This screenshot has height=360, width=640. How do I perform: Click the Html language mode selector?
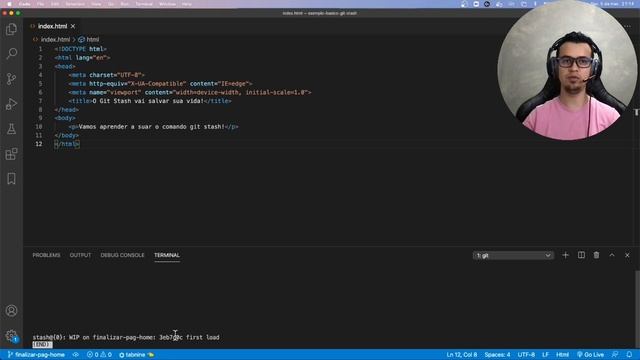pos(562,354)
